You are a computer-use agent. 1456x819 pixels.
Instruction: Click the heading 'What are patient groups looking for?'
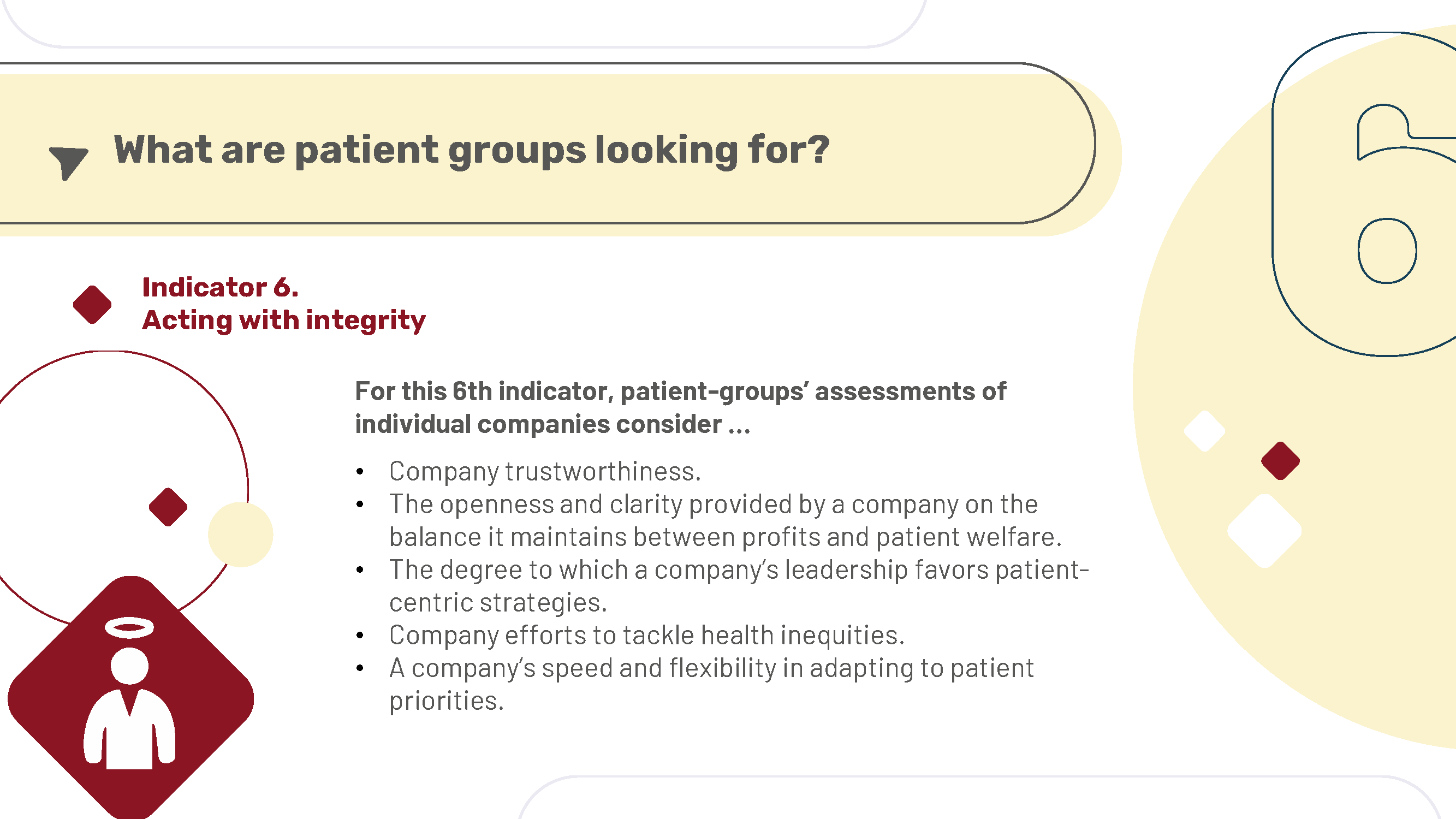click(x=471, y=150)
